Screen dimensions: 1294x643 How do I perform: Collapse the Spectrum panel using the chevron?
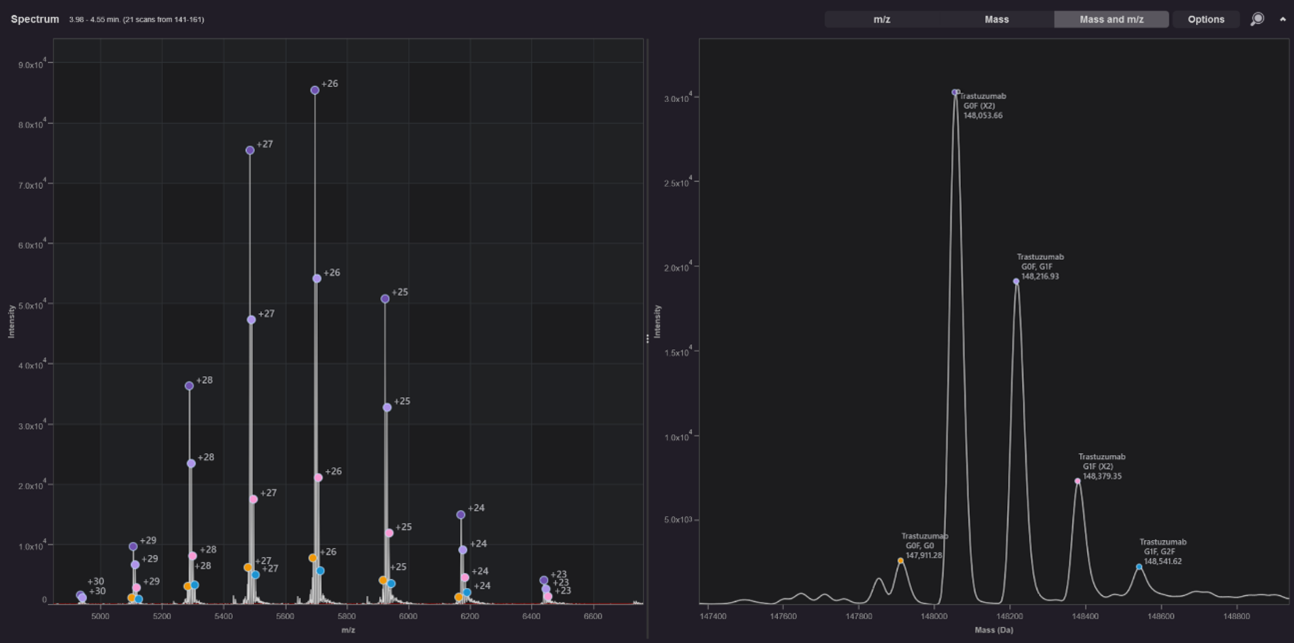(1283, 18)
